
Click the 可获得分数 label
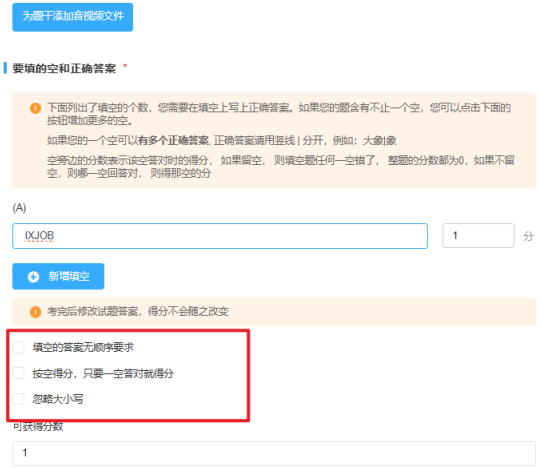coord(38,427)
